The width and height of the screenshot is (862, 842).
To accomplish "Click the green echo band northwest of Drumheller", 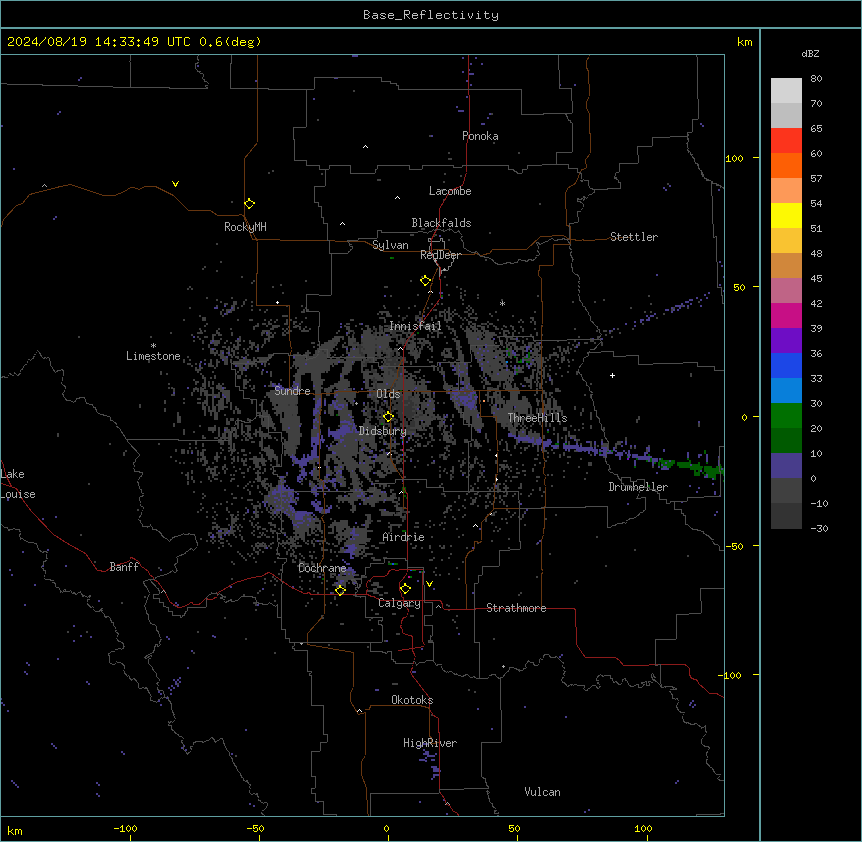I will pyautogui.click(x=692, y=467).
